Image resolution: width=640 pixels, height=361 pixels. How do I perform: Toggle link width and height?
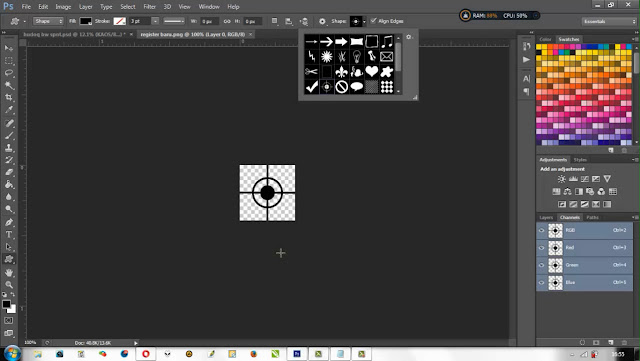[227, 21]
